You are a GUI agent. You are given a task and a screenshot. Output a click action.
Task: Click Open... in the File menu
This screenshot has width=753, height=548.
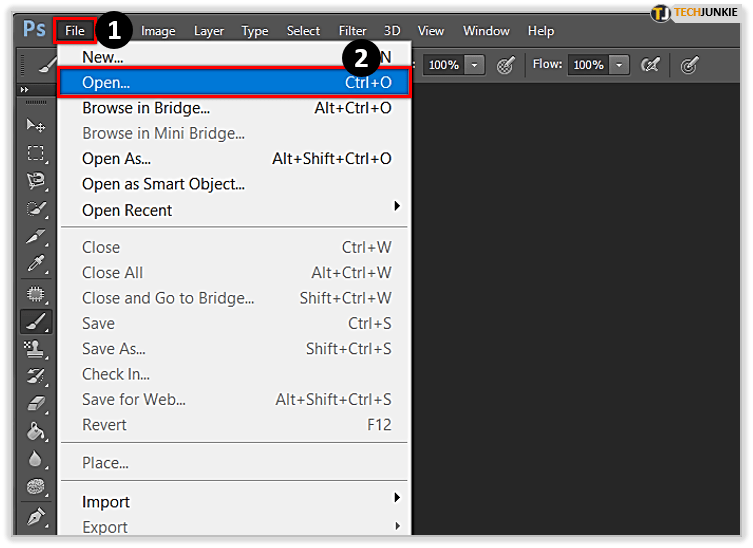(x=235, y=82)
